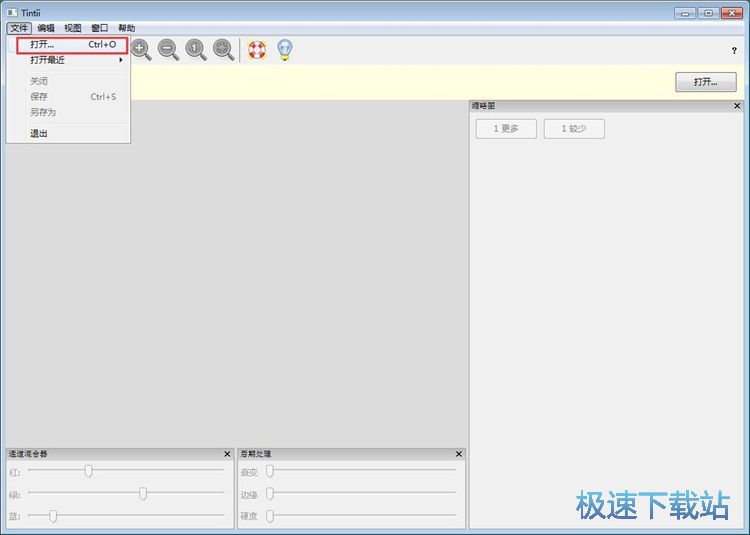Open help via the lifebuoy icon
750x535 pixels.
coord(257,50)
